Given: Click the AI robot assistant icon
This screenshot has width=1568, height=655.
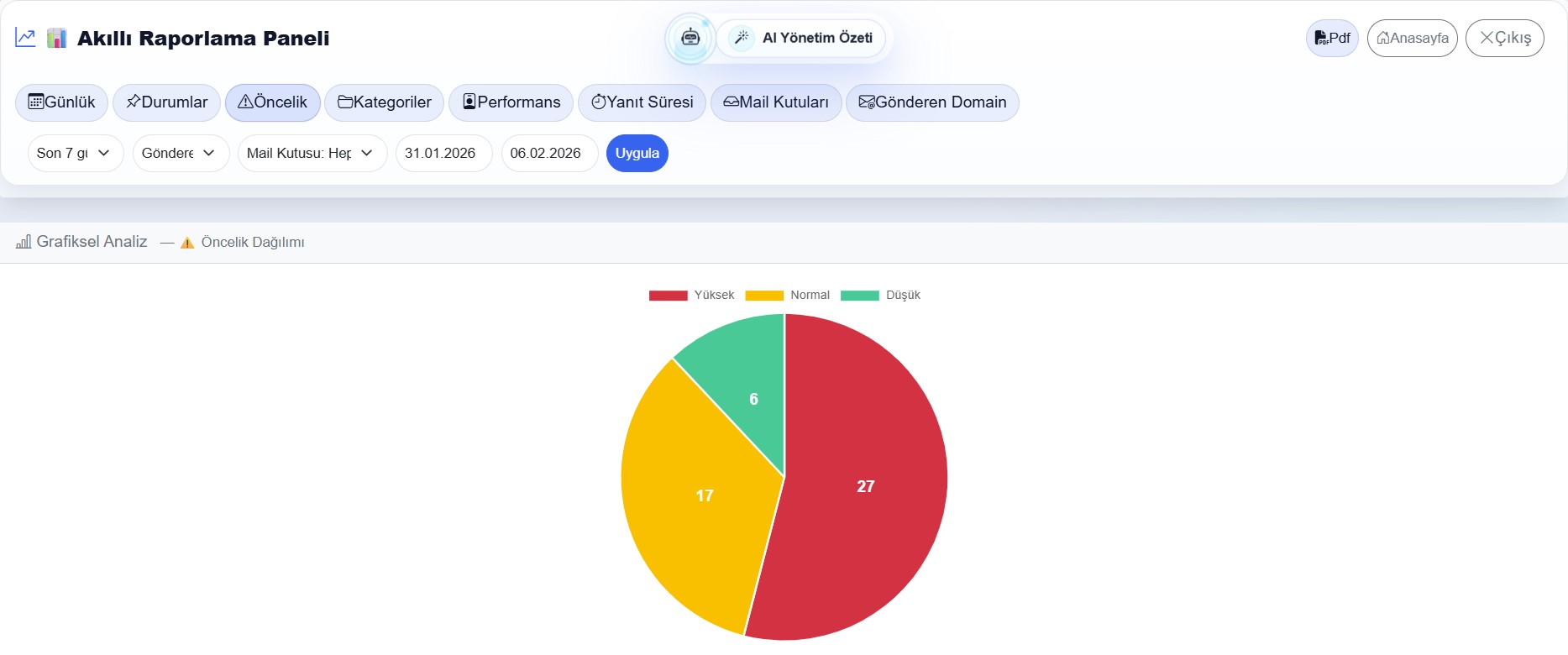Looking at the screenshot, I should coord(690,38).
